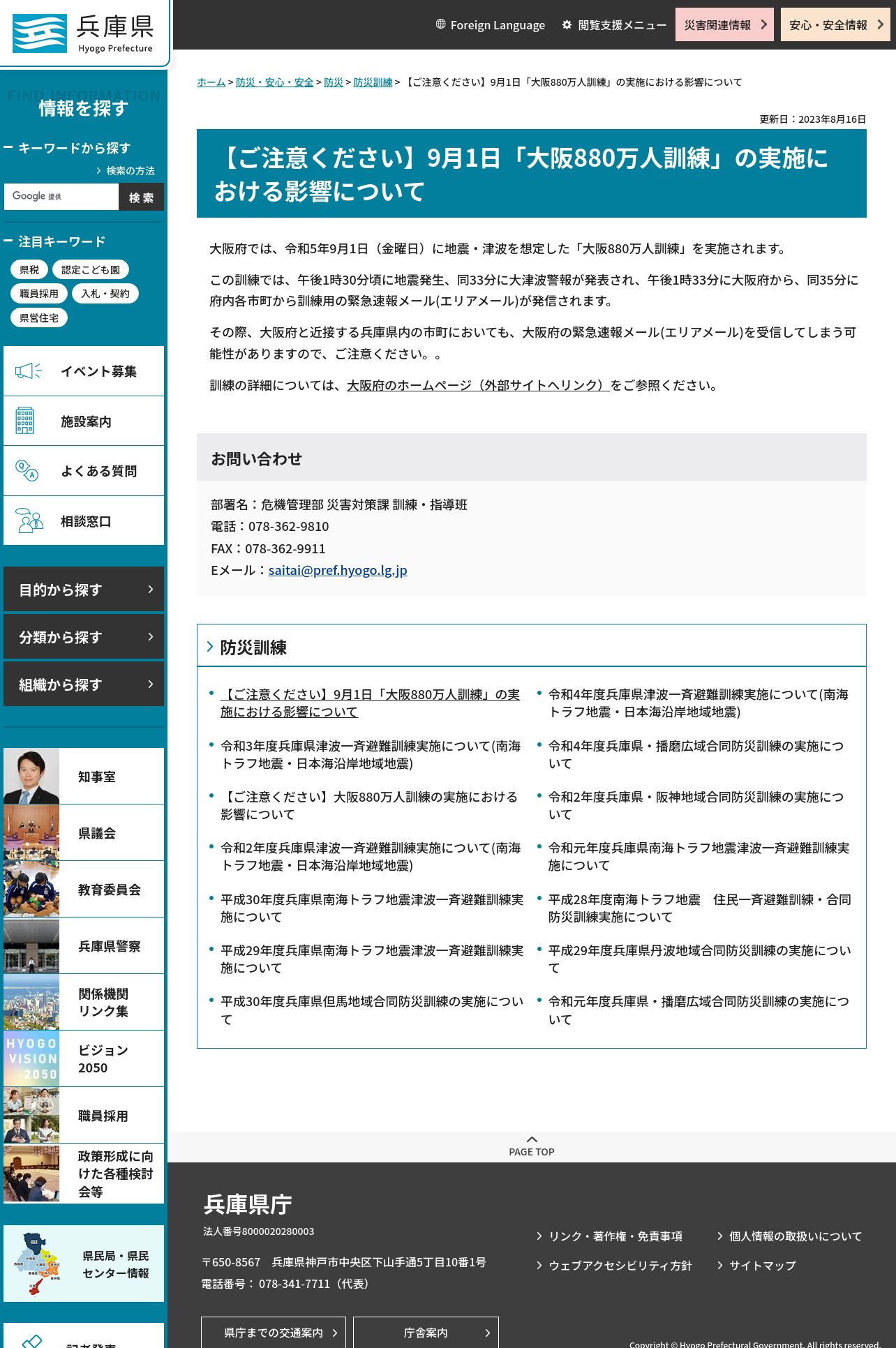The height and width of the screenshot is (1348, 896).
Task: Expand 組織から探す menu
Action: coord(84,684)
